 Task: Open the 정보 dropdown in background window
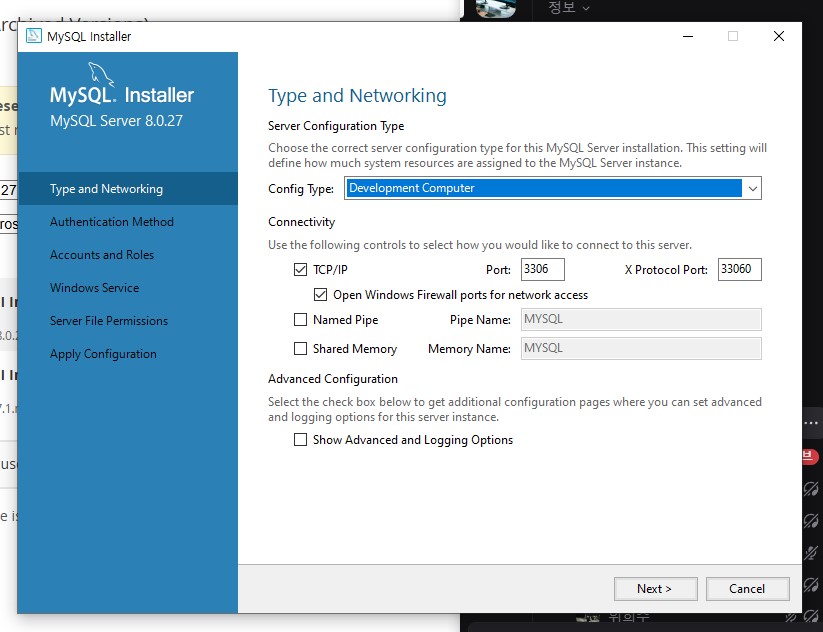(x=568, y=7)
